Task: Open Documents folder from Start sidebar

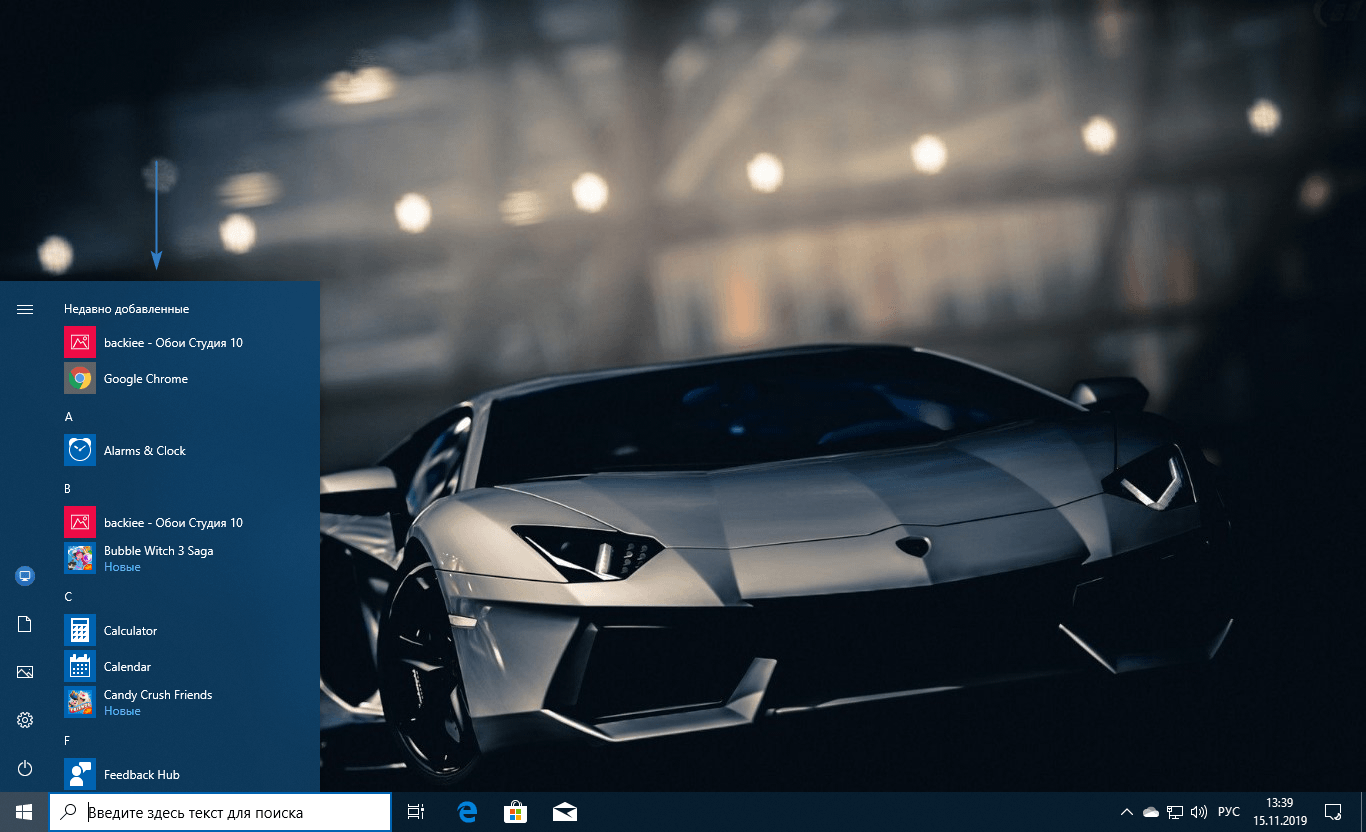Action: pyautogui.click(x=25, y=624)
